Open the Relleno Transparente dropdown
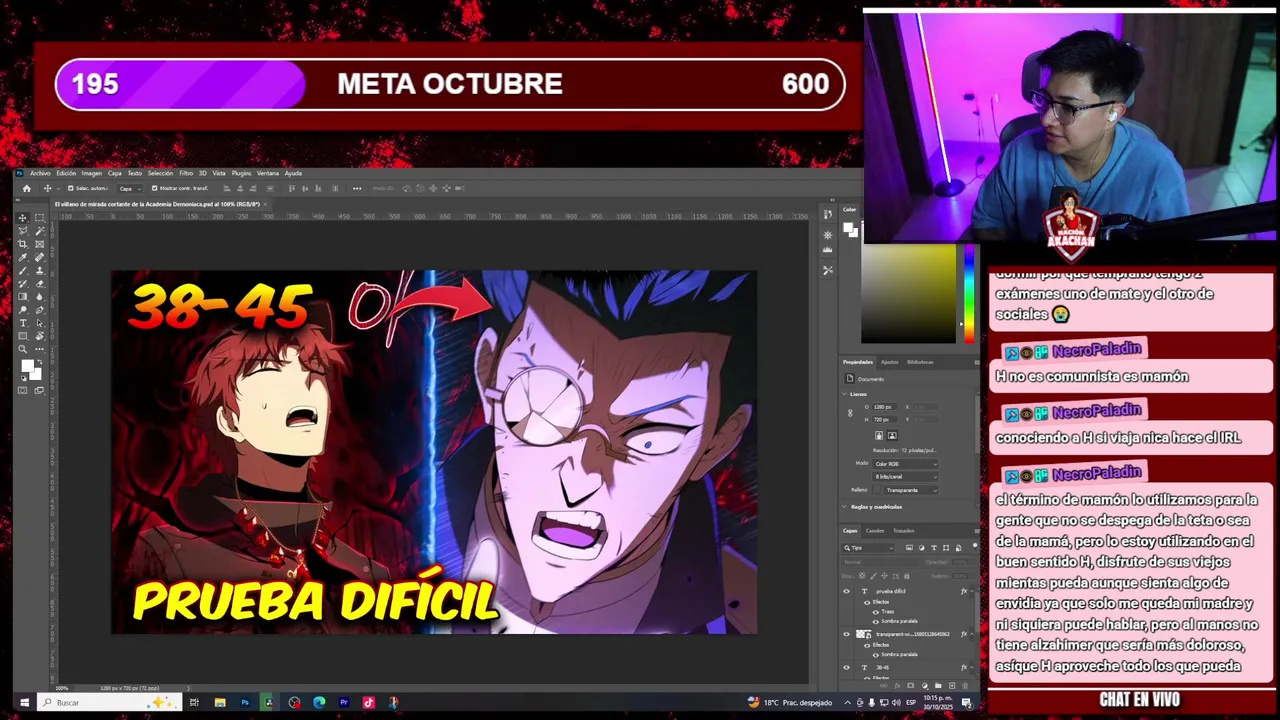Viewport: 1280px width, 720px height. click(911, 490)
